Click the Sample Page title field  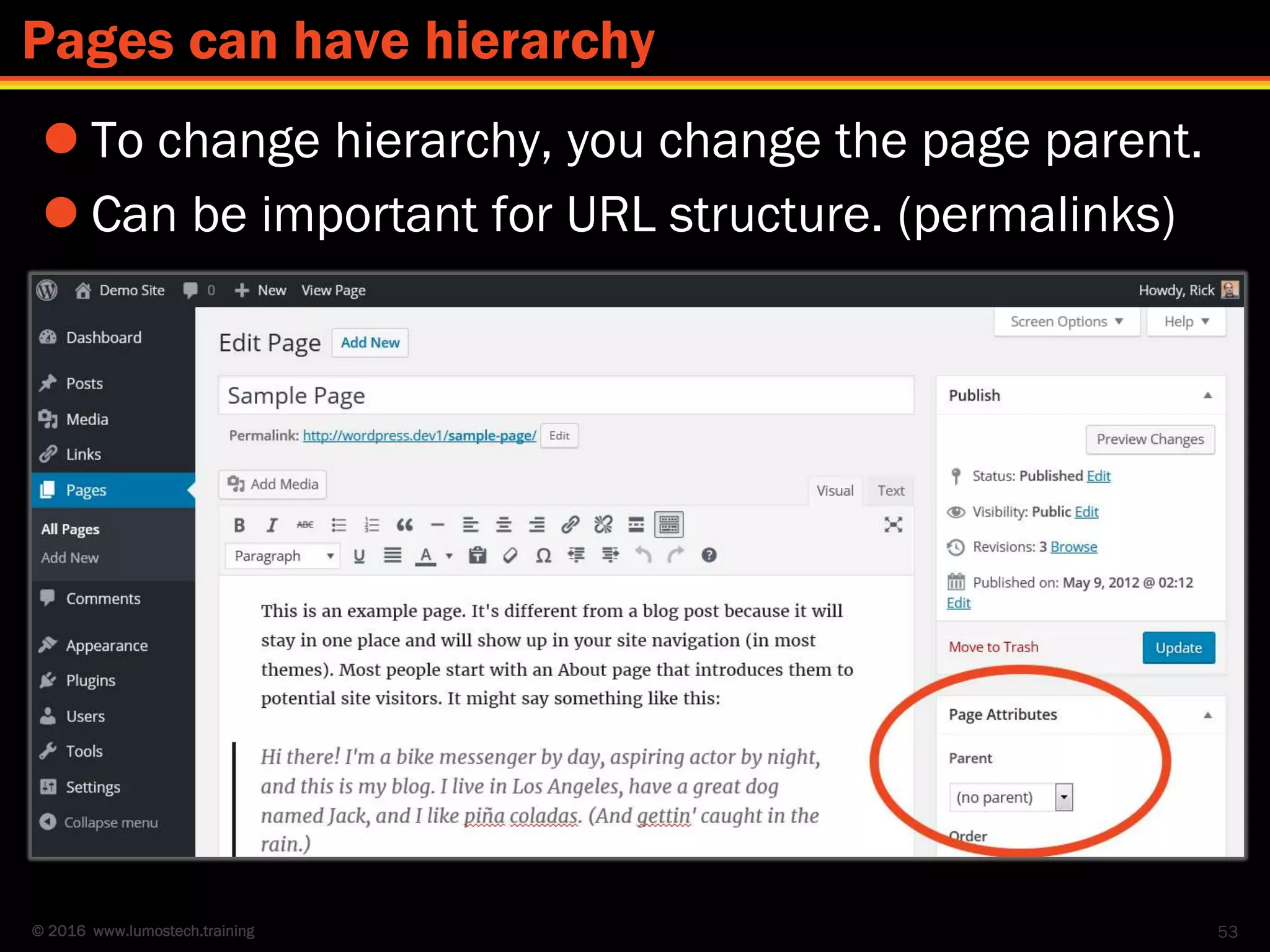tap(566, 395)
